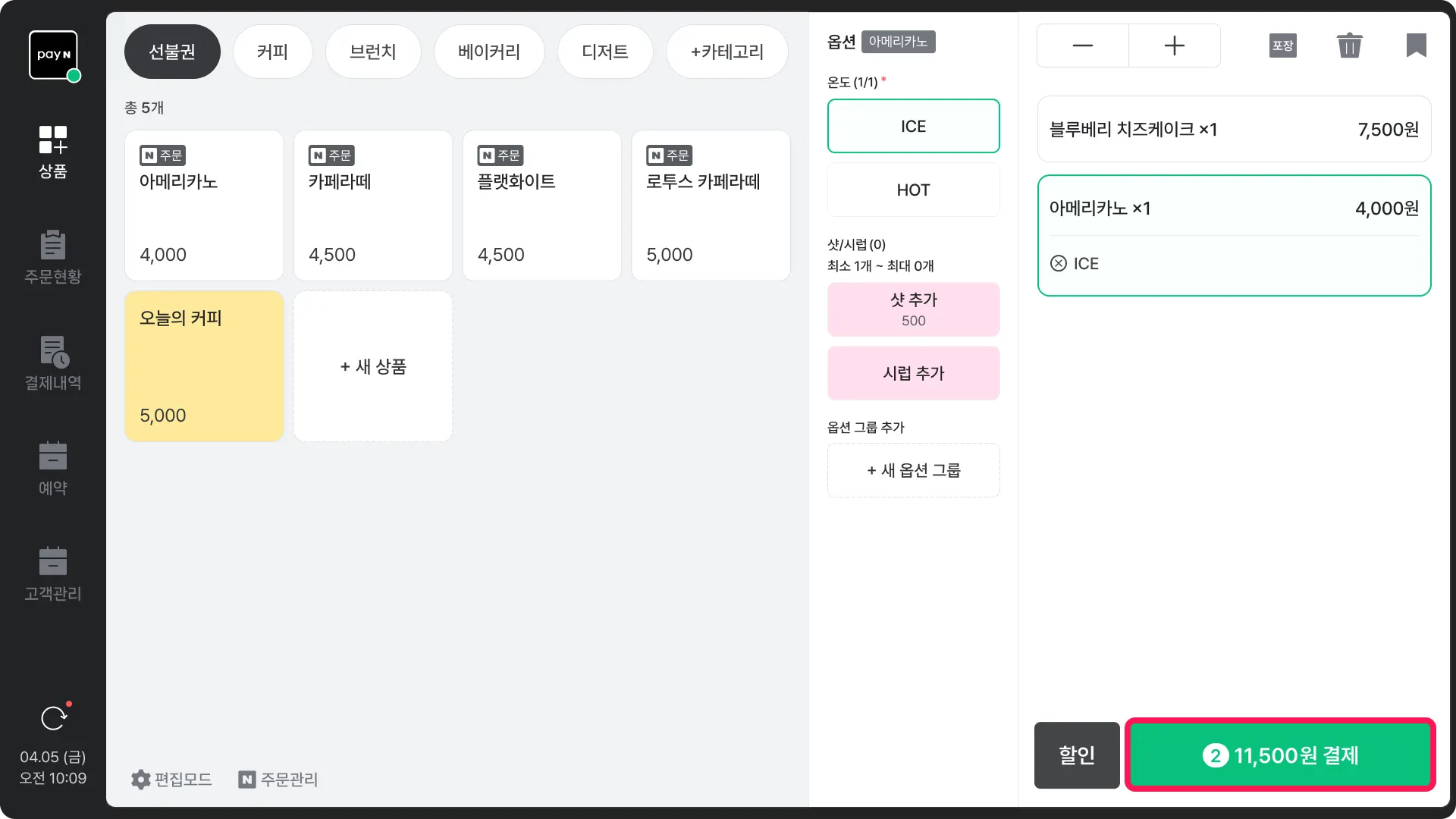Image resolution: width=1456 pixels, height=819 pixels.
Task: Delete item with trash can icon
Action: coord(1349,45)
